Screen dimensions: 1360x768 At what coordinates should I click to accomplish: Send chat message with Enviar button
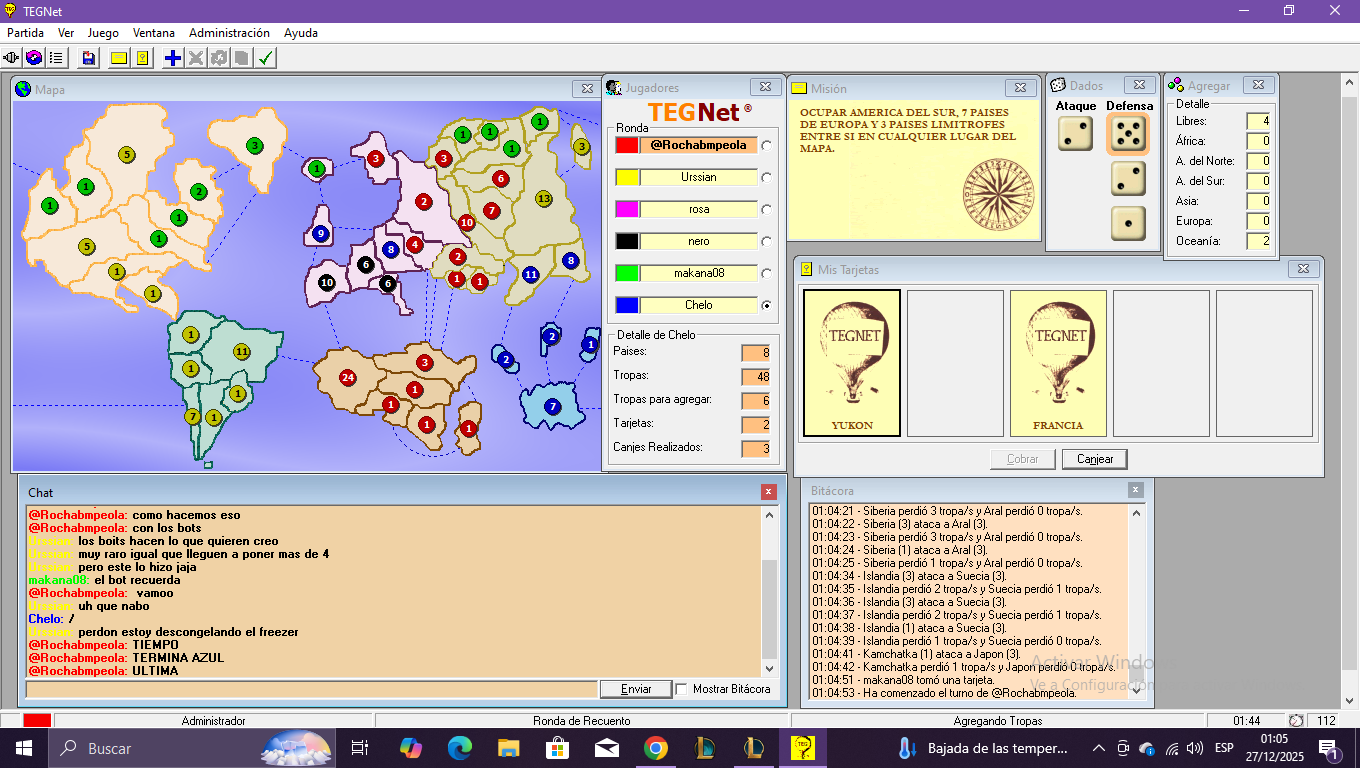coord(635,689)
